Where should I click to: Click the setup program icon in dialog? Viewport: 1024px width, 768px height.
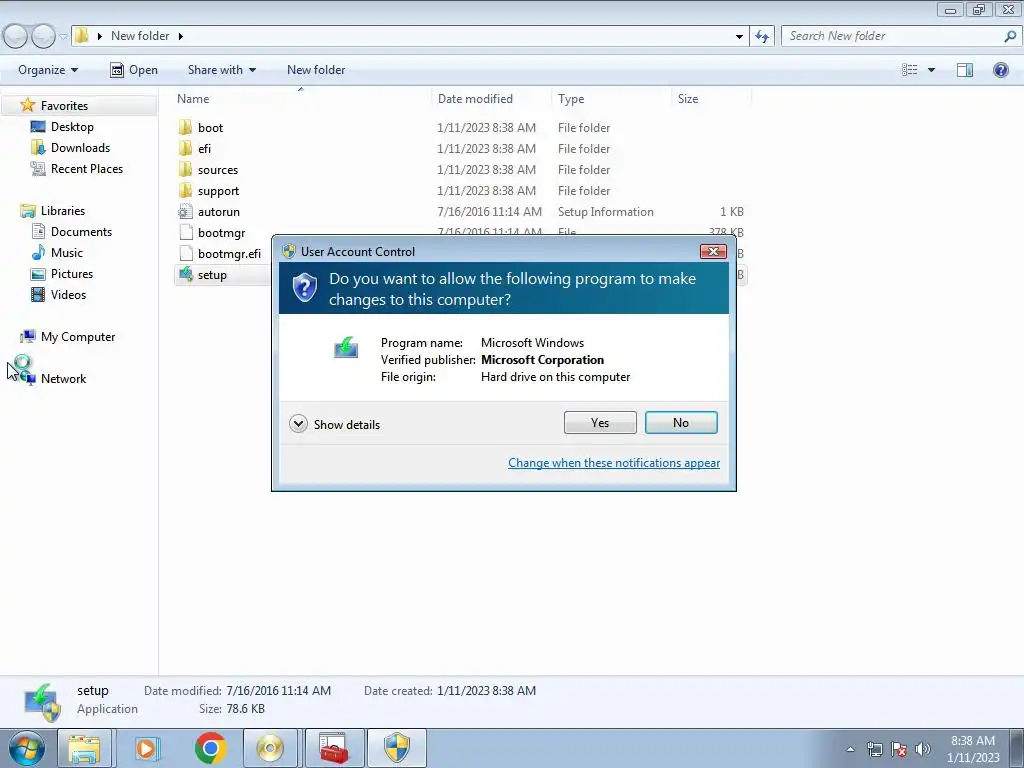point(346,347)
